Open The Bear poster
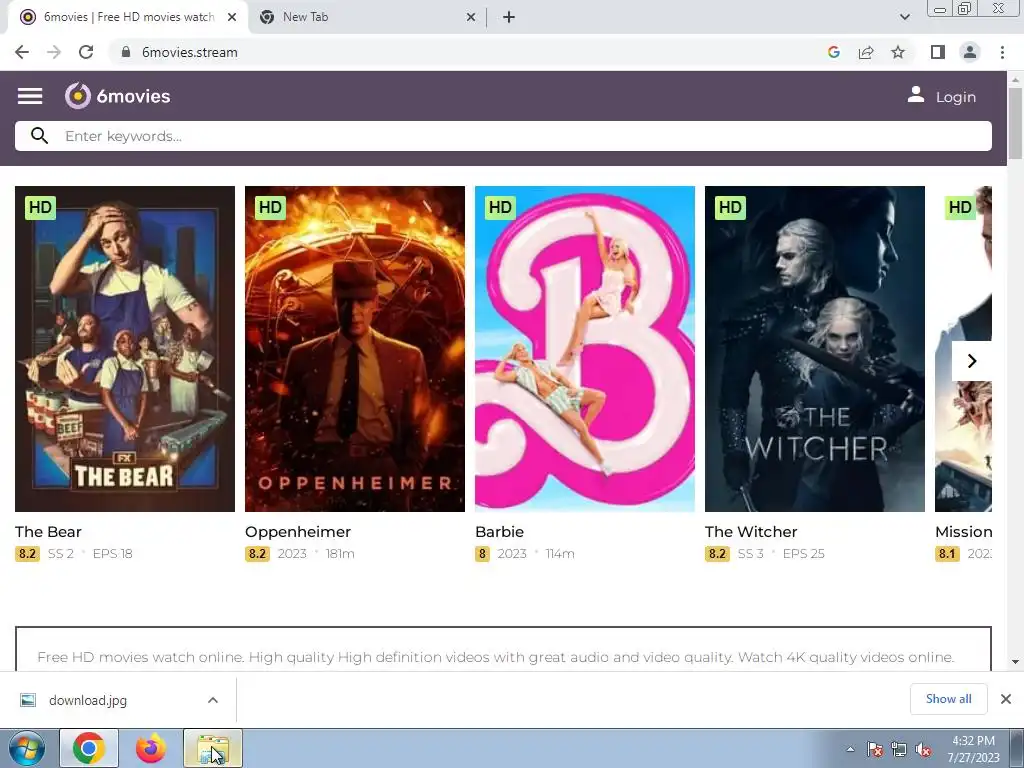Image resolution: width=1024 pixels, height=768 pixels. 125,349
